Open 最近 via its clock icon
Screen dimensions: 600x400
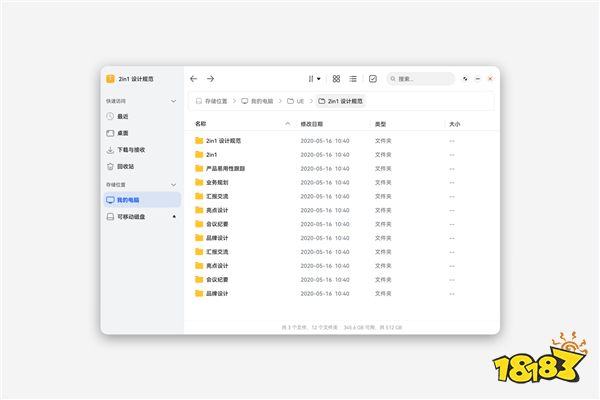pos(110,116)
